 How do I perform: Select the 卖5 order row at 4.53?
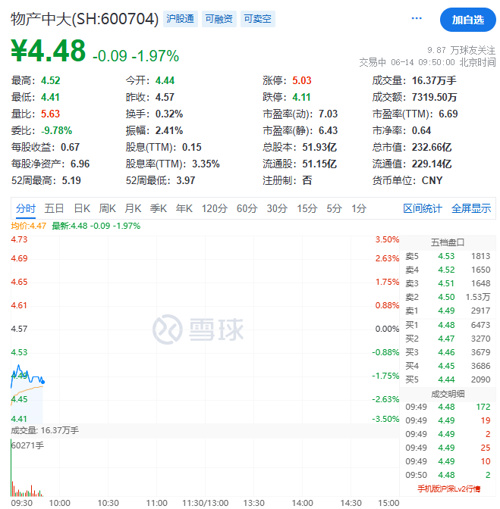point(448,256)
